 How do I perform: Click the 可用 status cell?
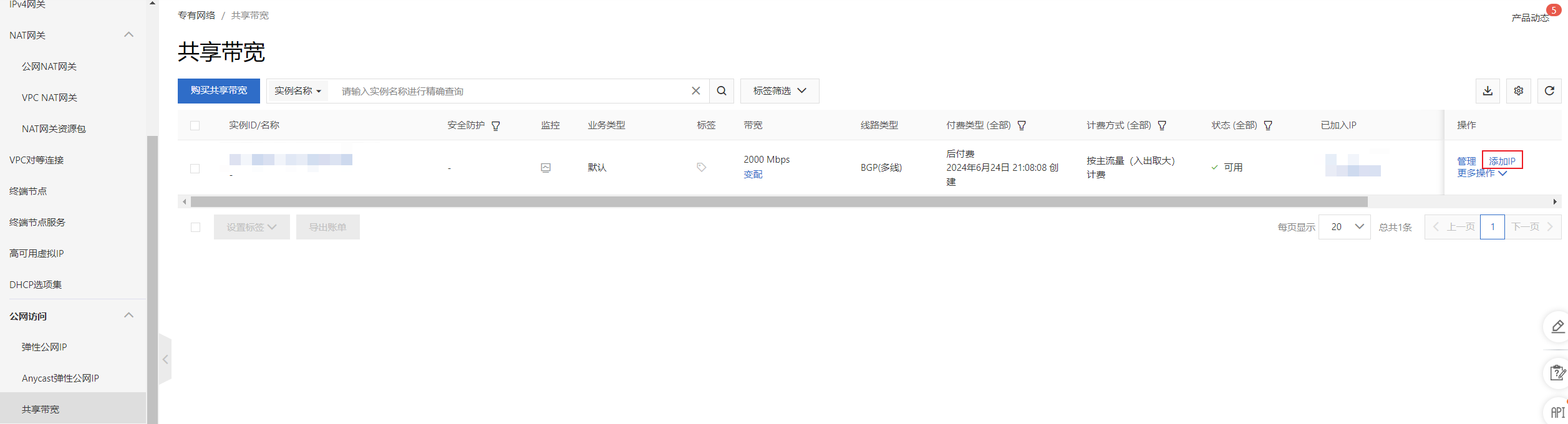(1227, 167)
